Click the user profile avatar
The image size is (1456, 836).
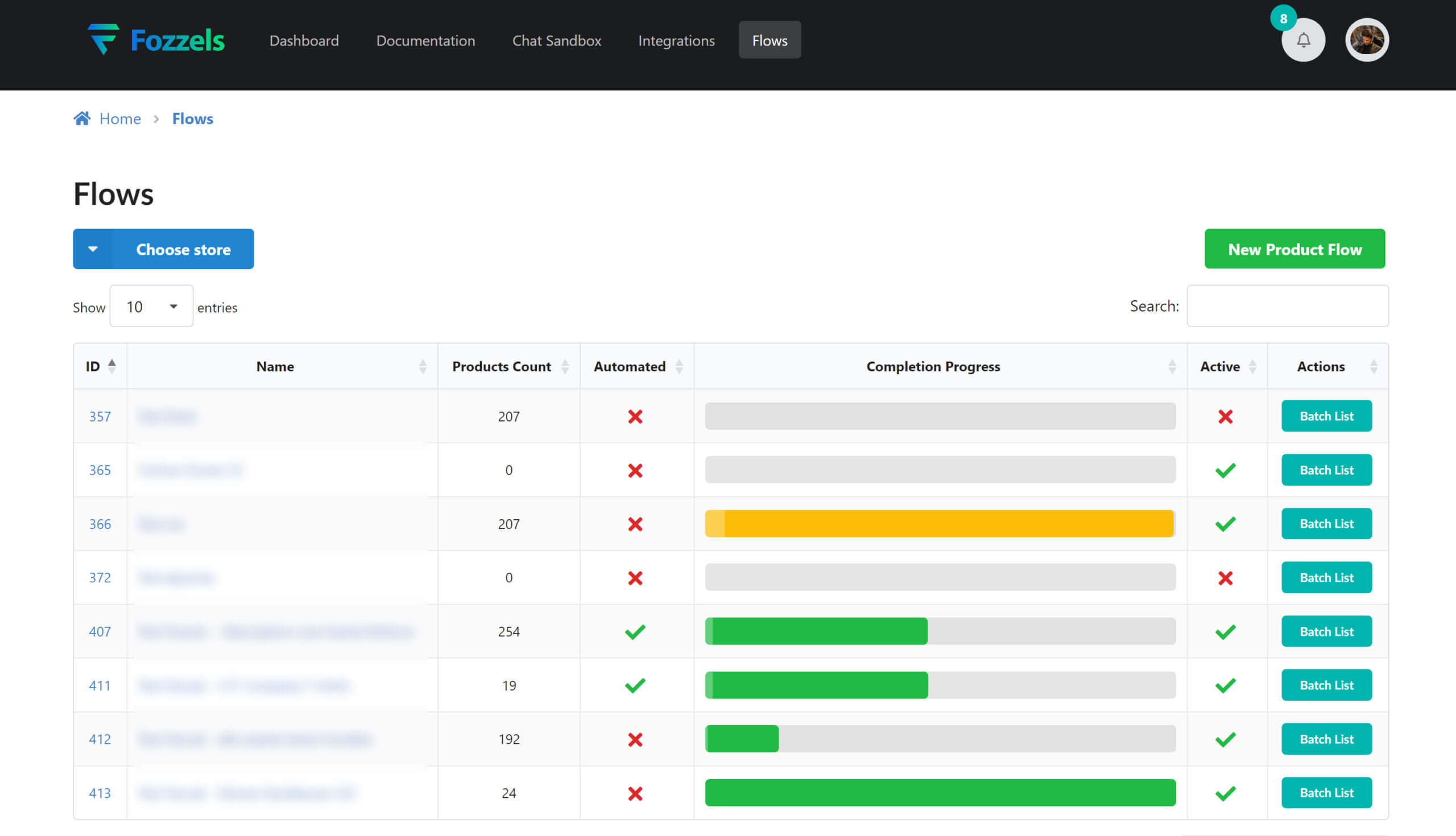tap(1367, 40)
